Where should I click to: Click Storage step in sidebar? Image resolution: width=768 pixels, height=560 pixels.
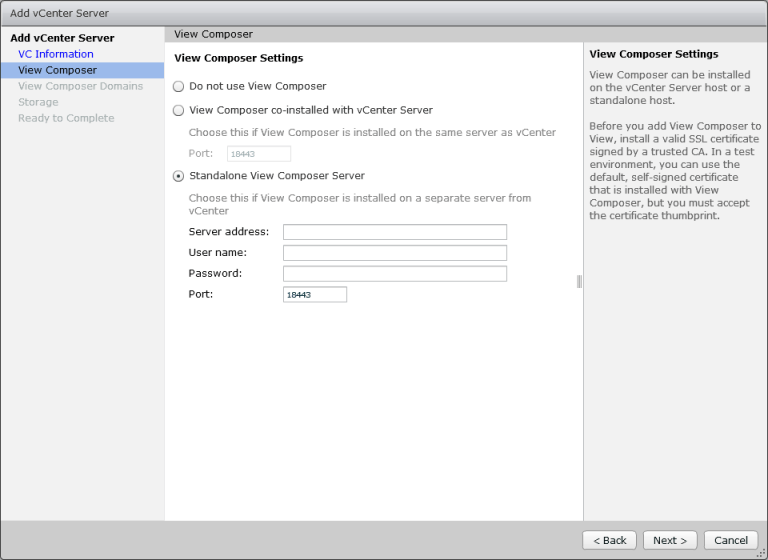pyautogui.click(x=38, y=102)
